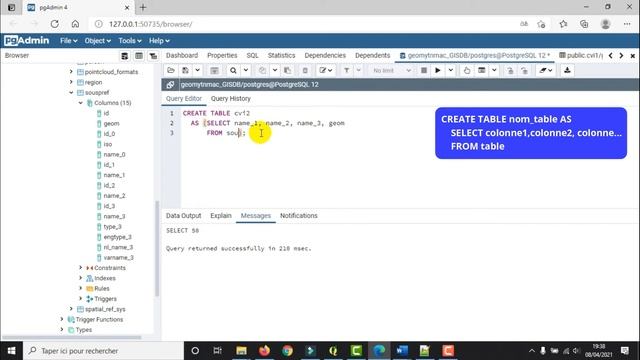Click the Find magnifier icon in query toolbar
The height and width of the screenshot is (360, 640).
click(x=233, y=71)
